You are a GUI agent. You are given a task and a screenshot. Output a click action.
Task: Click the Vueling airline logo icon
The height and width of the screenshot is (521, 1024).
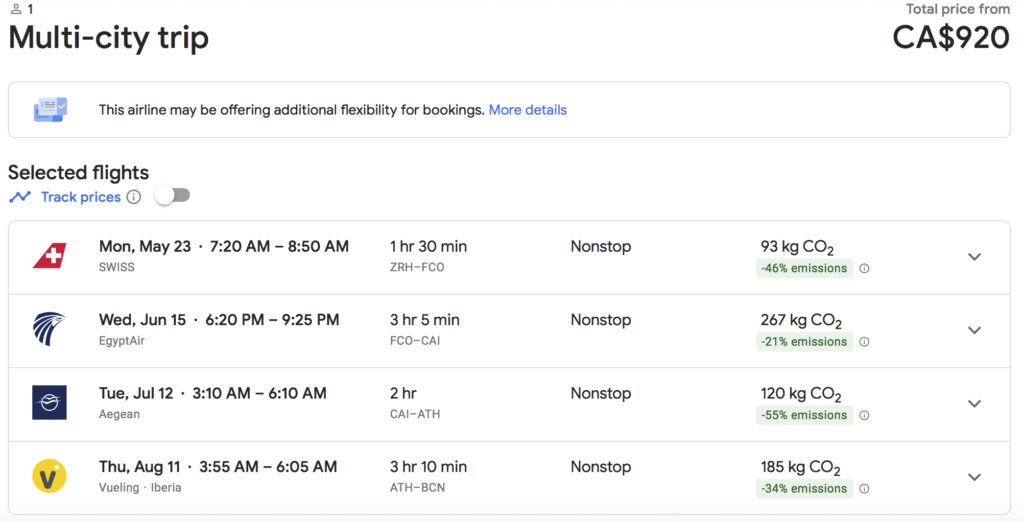[49, 476]
